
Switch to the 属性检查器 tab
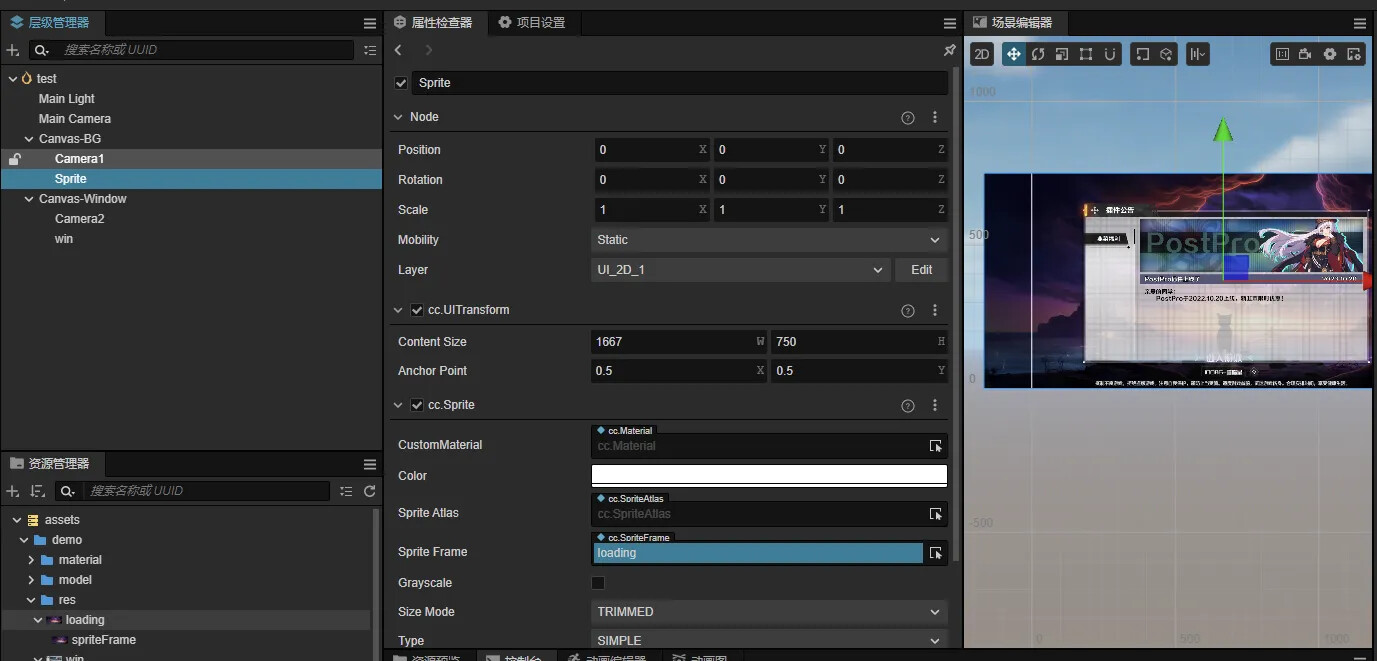pyautogui.click(x=433, y=22)
